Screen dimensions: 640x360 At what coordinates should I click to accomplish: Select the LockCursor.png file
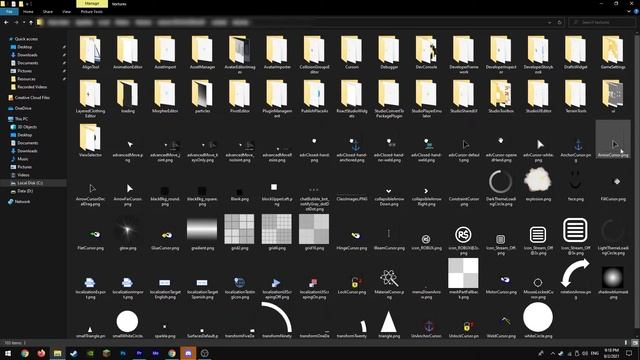[x=351, y=284]
